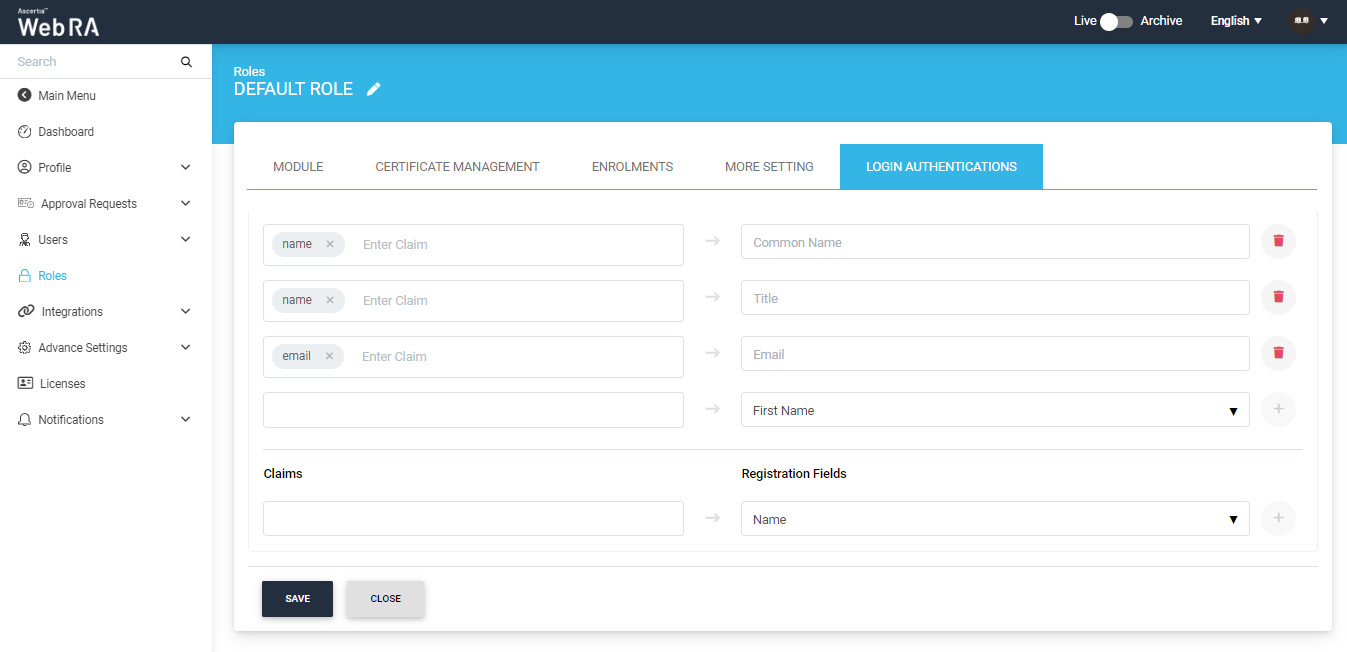The width and height of the screenshot is (1347, 652).
Task: Click the search magnifier icon in sidebar
Action: [x=186, y=62]
